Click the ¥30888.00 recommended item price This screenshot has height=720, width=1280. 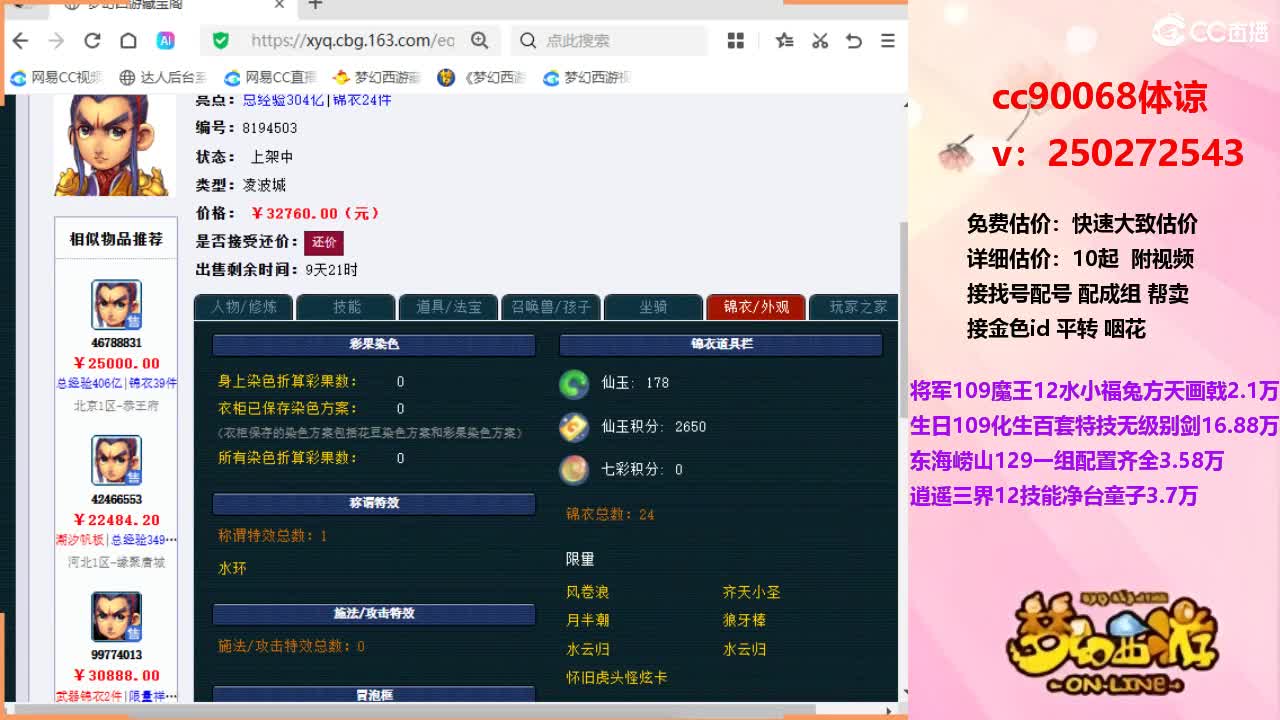click(116, 675)
